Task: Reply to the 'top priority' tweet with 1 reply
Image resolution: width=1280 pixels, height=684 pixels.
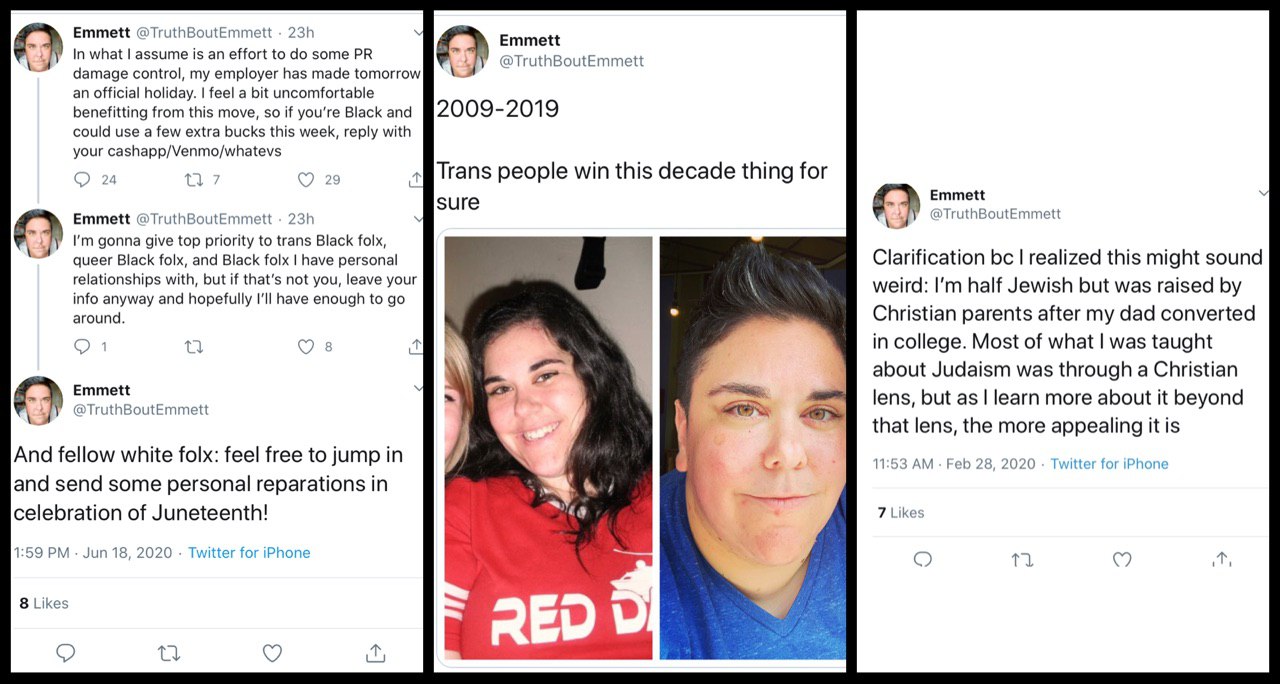Action: pos(82,347)
